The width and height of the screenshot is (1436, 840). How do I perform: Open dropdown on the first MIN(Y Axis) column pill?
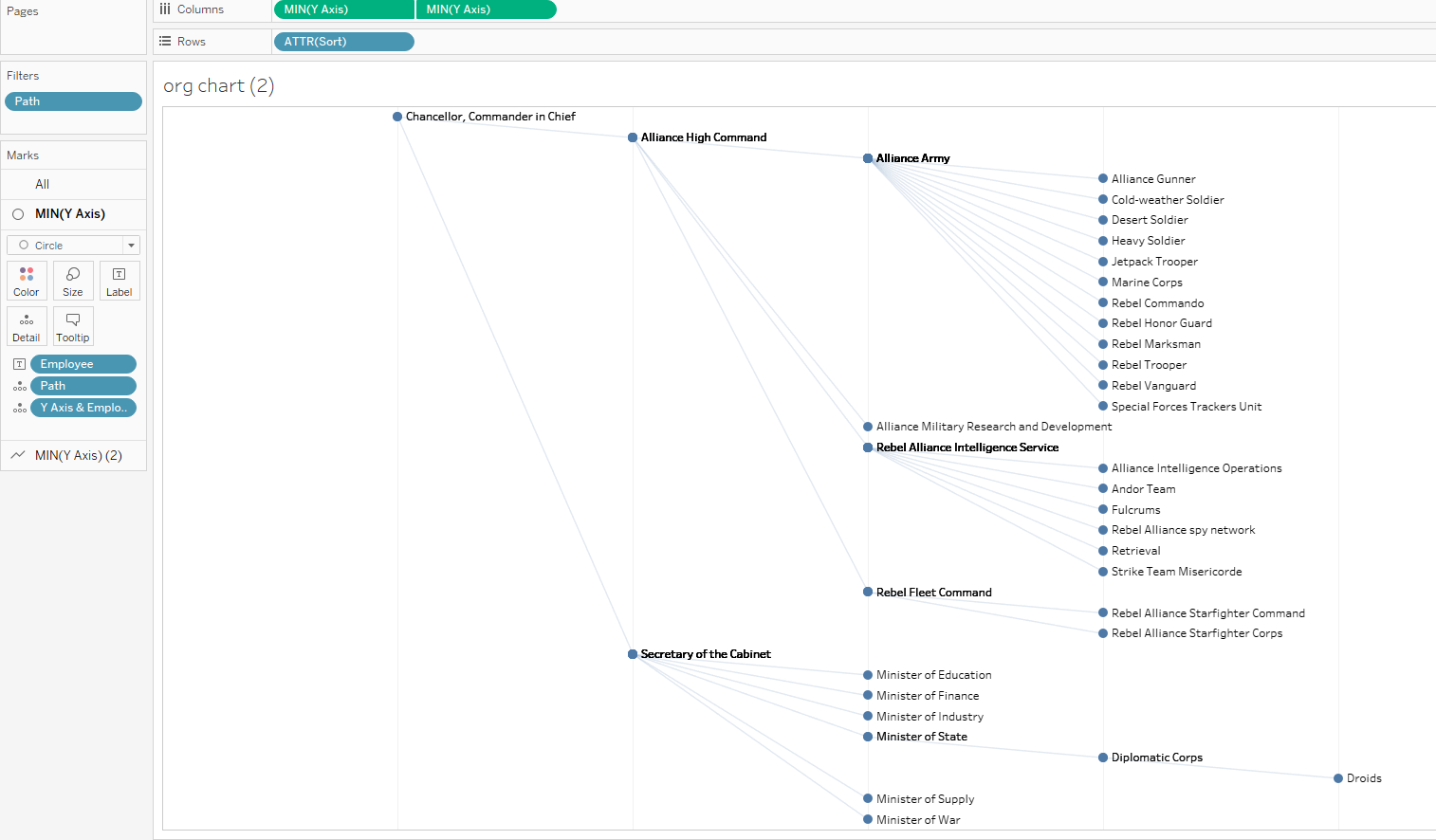point(405,9)
